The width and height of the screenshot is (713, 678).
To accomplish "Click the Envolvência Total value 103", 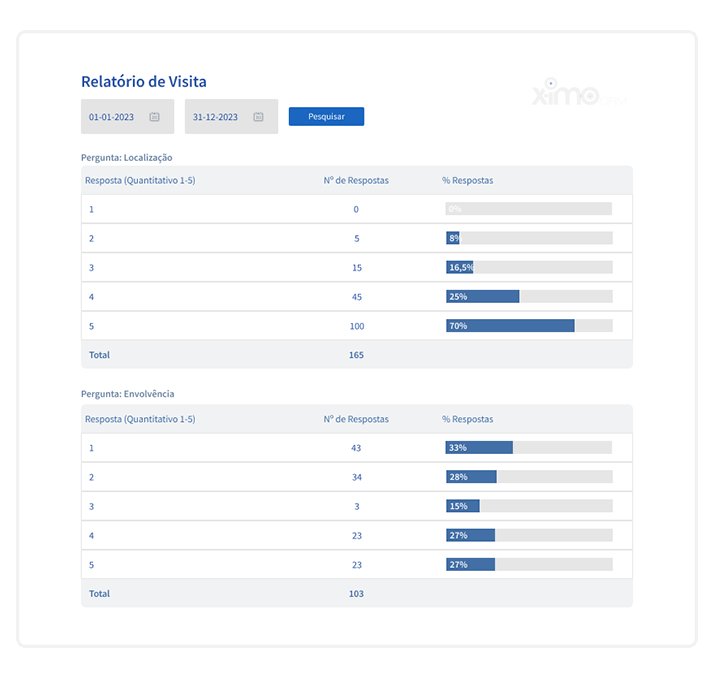I will pos(356,593).
